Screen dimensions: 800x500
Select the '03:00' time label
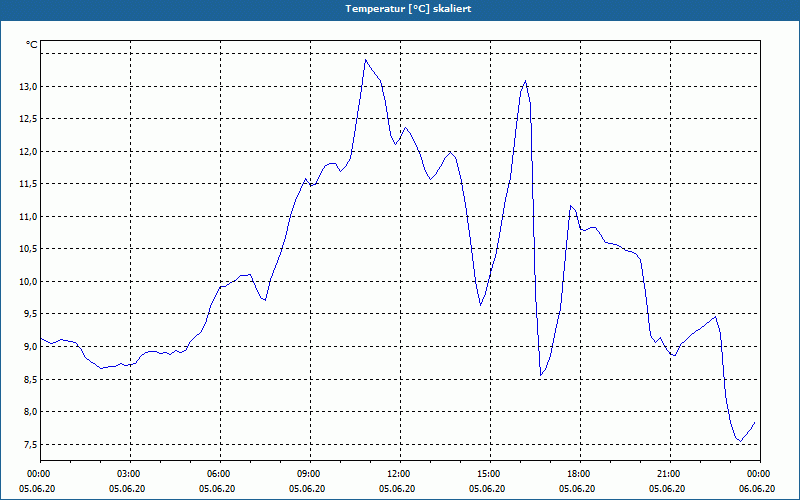(x=131, y=474)
